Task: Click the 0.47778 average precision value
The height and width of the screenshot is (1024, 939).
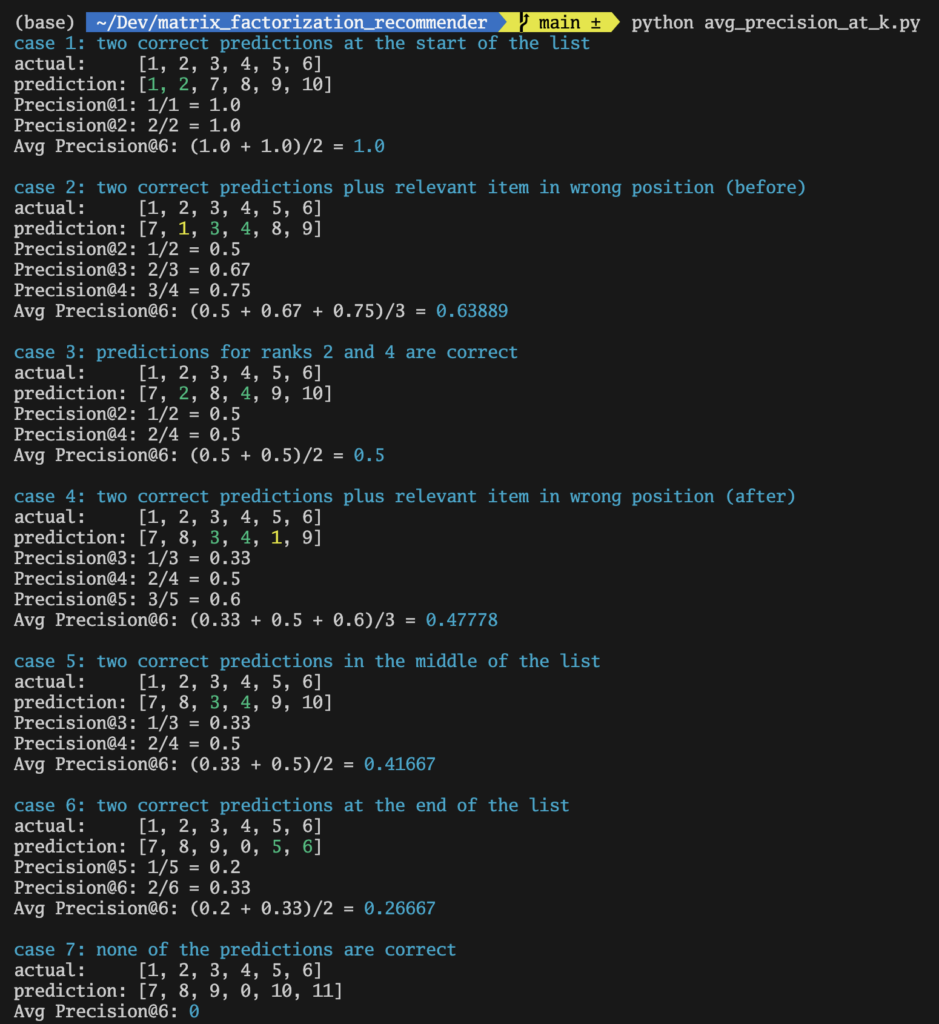Action: point(461,620)
